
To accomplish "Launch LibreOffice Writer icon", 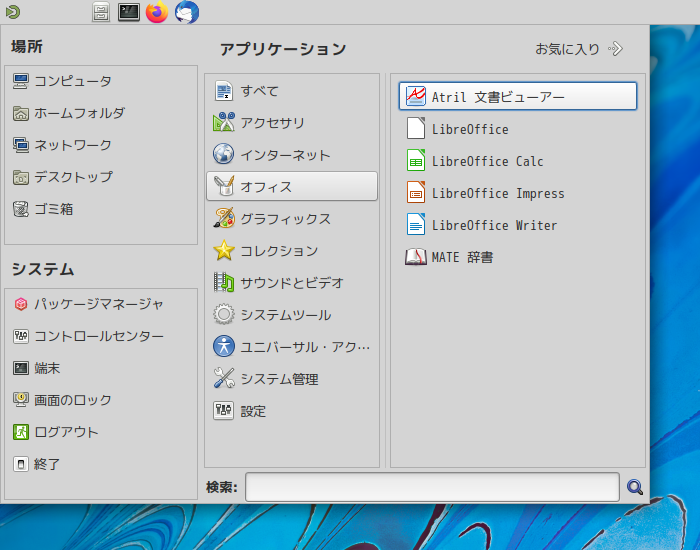I will click(x=416, y=225).
